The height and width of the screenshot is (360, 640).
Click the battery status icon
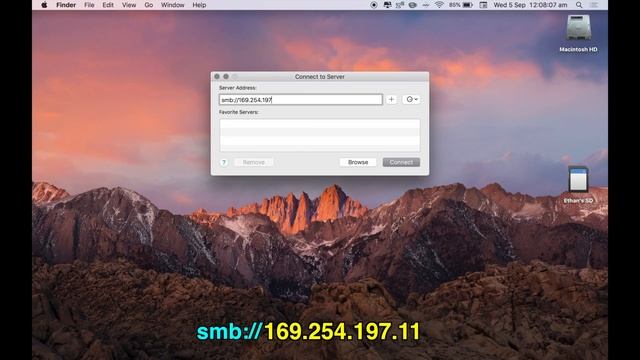(x=467, y=5)
